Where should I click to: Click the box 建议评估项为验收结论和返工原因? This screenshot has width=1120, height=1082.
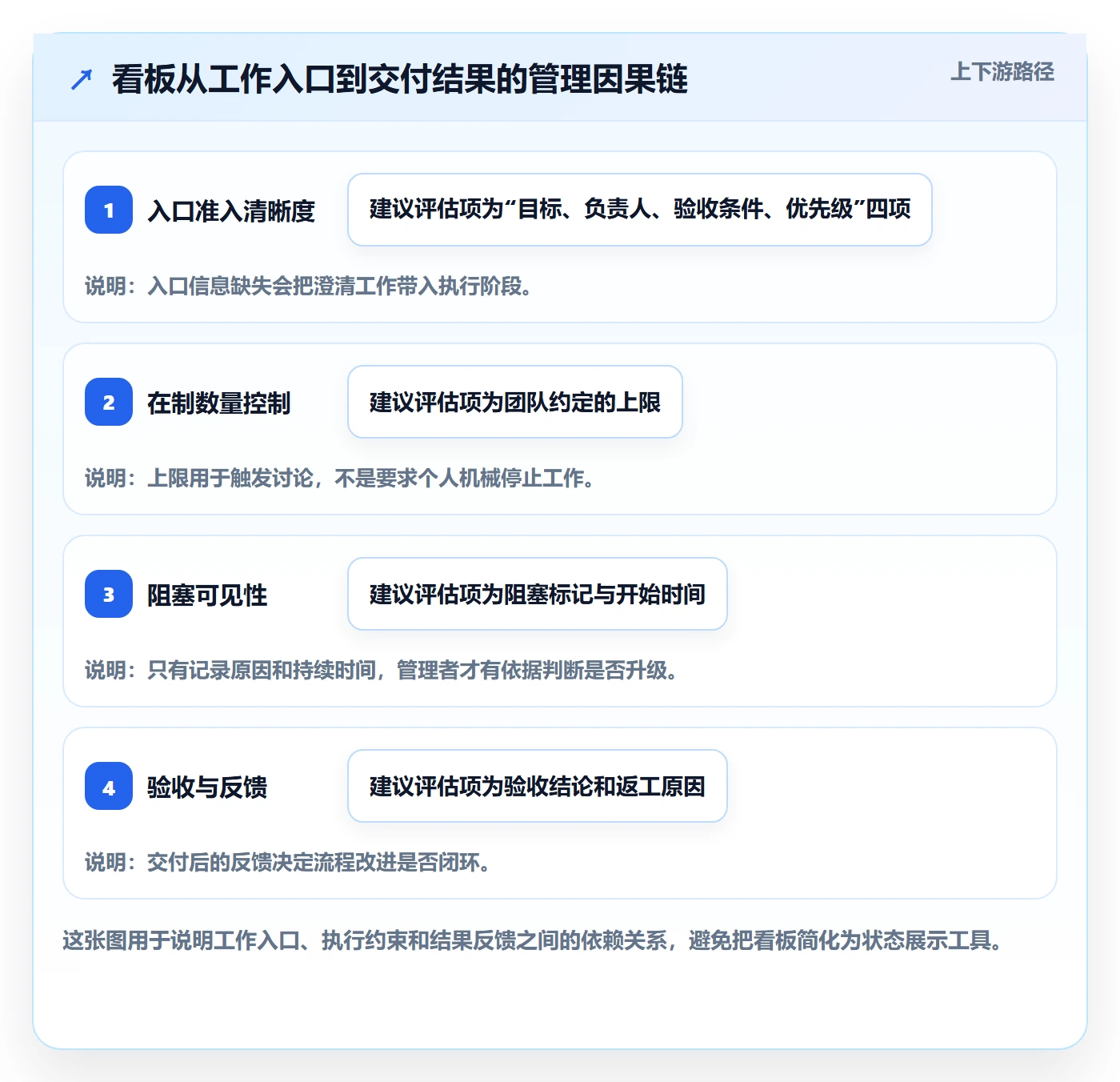tap(538, 786)
